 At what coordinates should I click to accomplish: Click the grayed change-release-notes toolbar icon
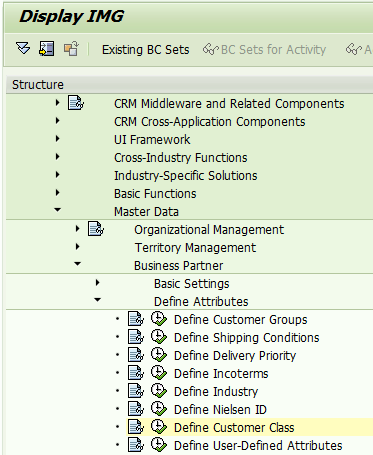[71, 49]
